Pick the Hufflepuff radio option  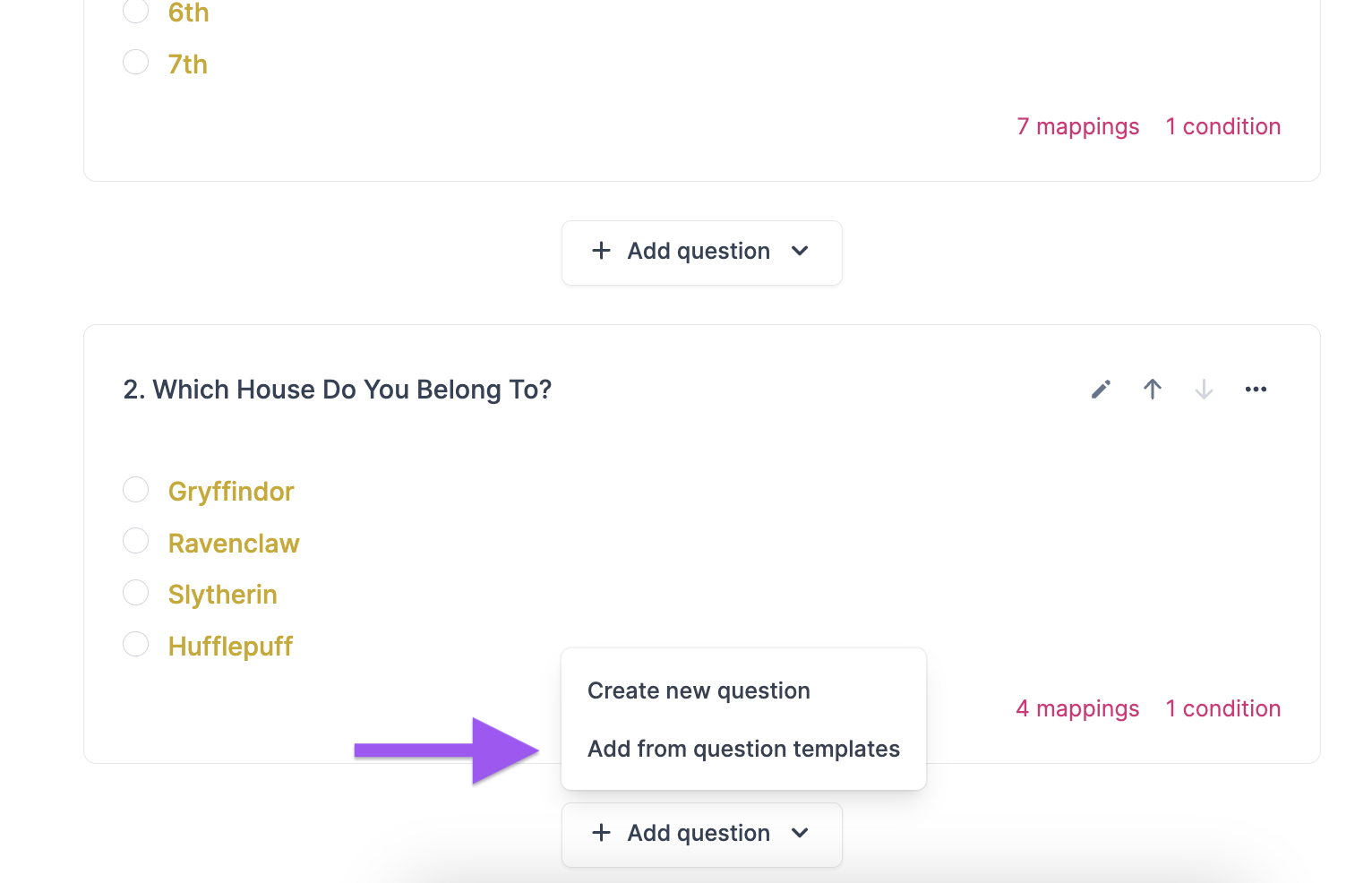[136, 645]
